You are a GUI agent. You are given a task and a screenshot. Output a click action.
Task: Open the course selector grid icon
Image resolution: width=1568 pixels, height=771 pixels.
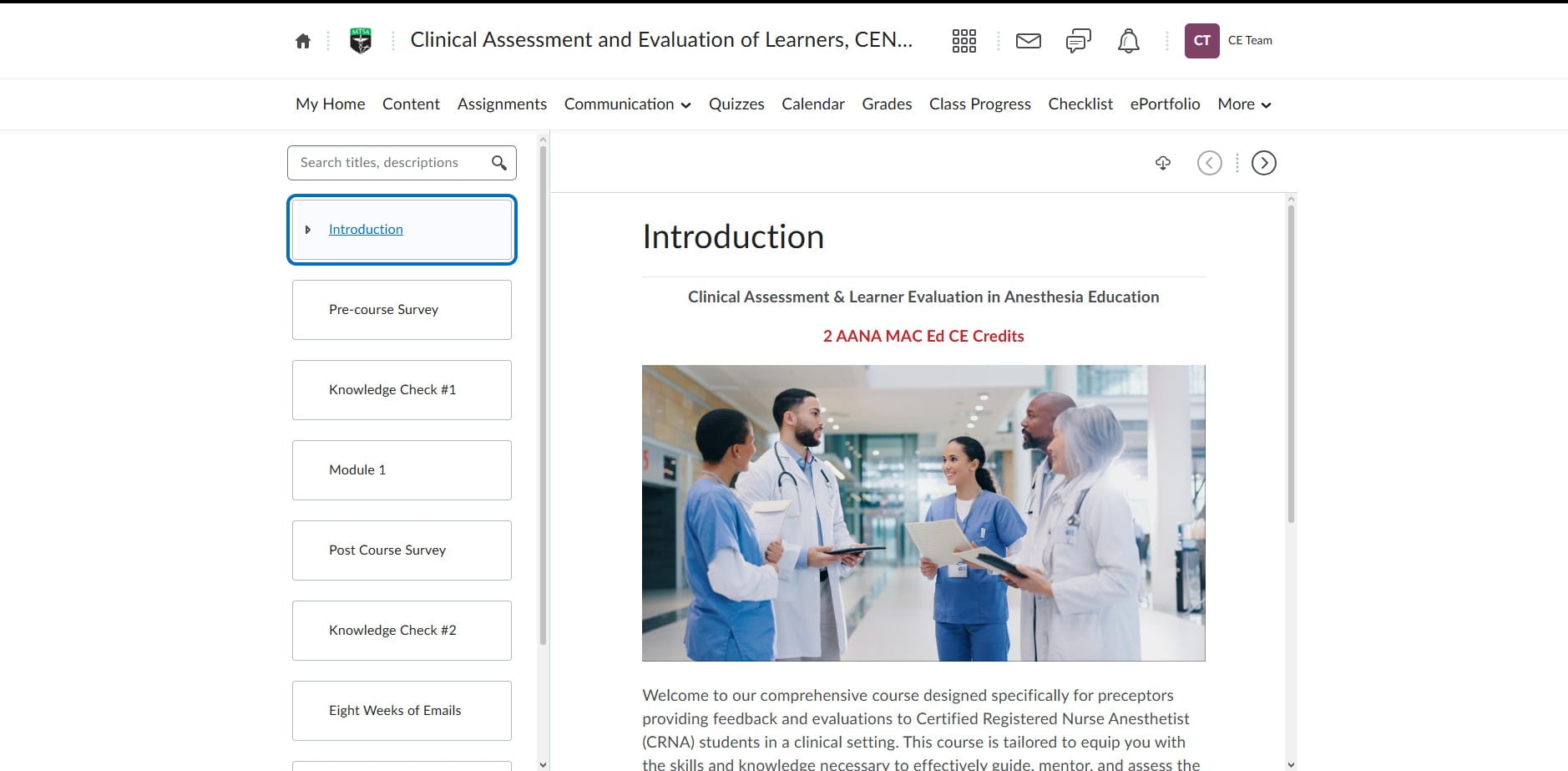[x=964, y=40]
